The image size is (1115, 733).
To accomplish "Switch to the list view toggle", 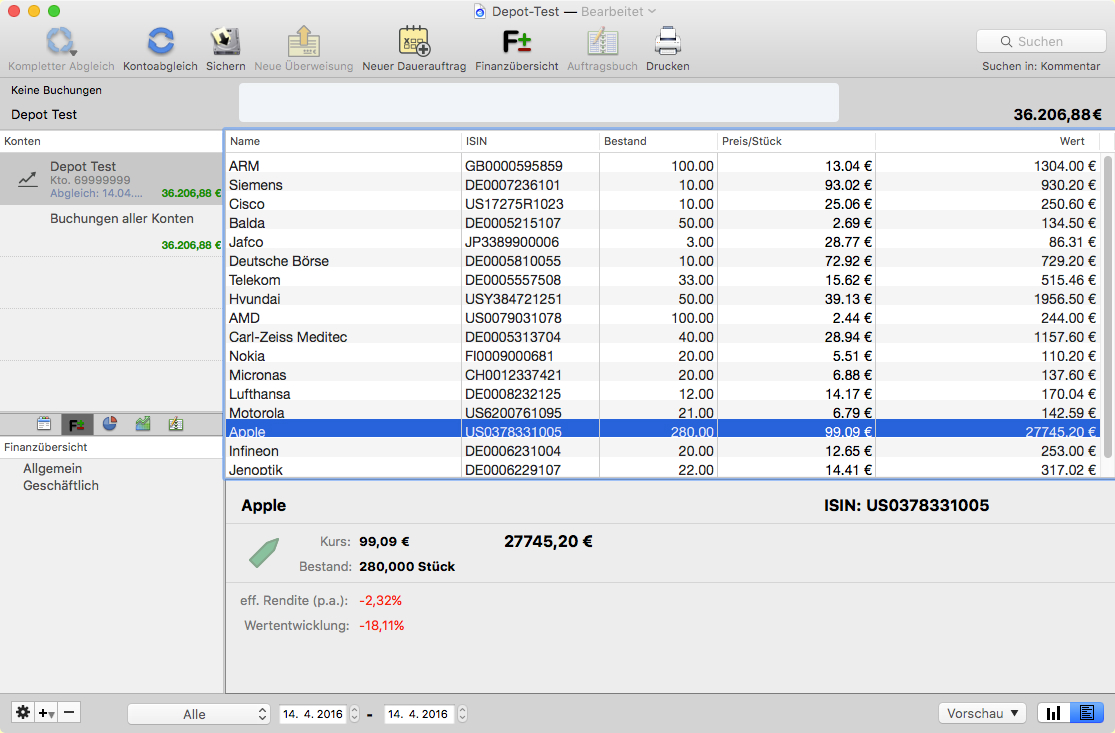I will 1085,713.
